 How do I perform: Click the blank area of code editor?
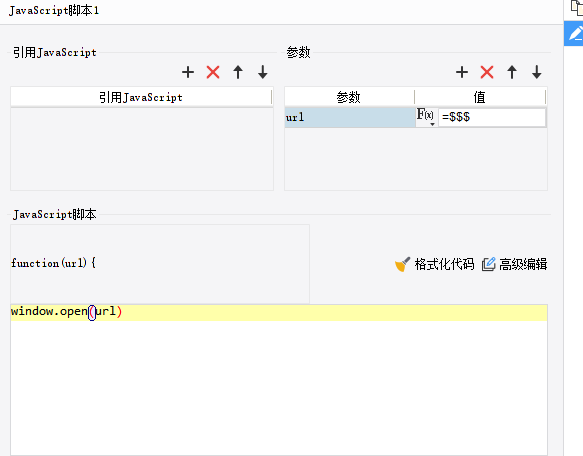coord(279,387)
